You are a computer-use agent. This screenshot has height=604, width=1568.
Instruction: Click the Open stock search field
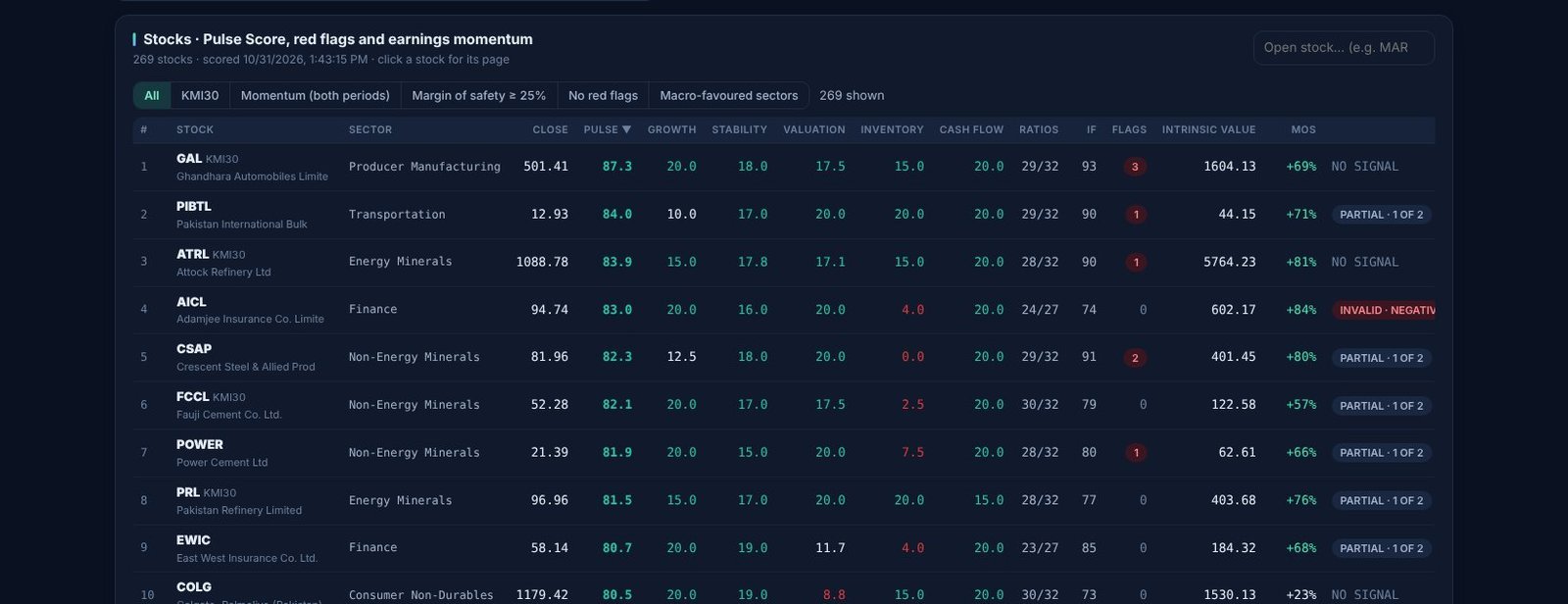(x=1344, y=47)
